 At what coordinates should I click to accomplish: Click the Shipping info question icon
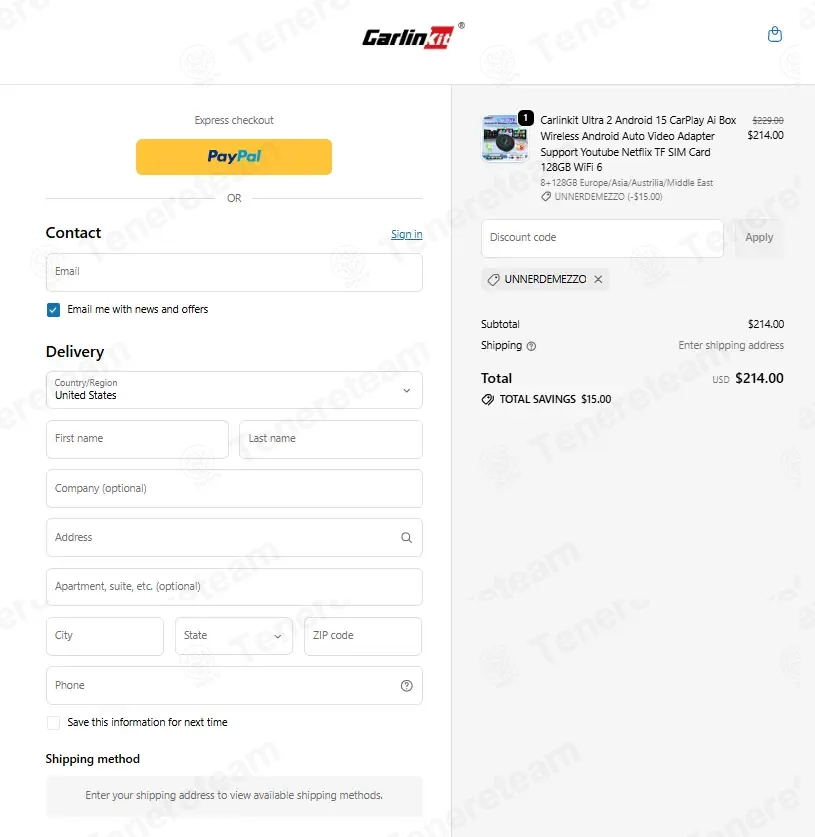531,346
